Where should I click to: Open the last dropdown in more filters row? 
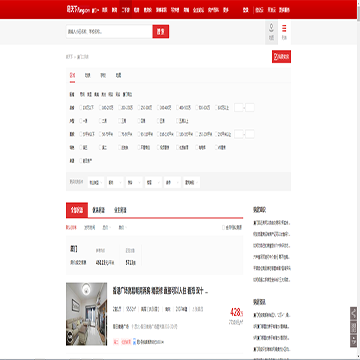click(x=192, y=182)
